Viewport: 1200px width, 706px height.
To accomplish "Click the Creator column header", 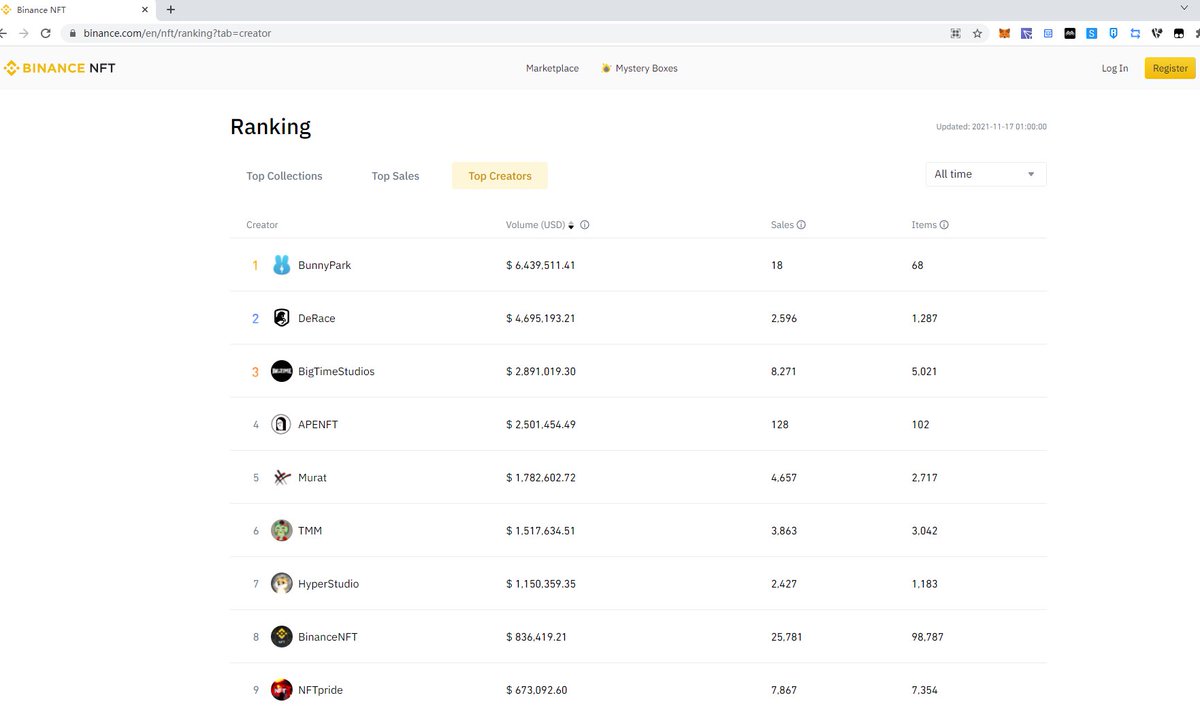I will tap(262, 225).
